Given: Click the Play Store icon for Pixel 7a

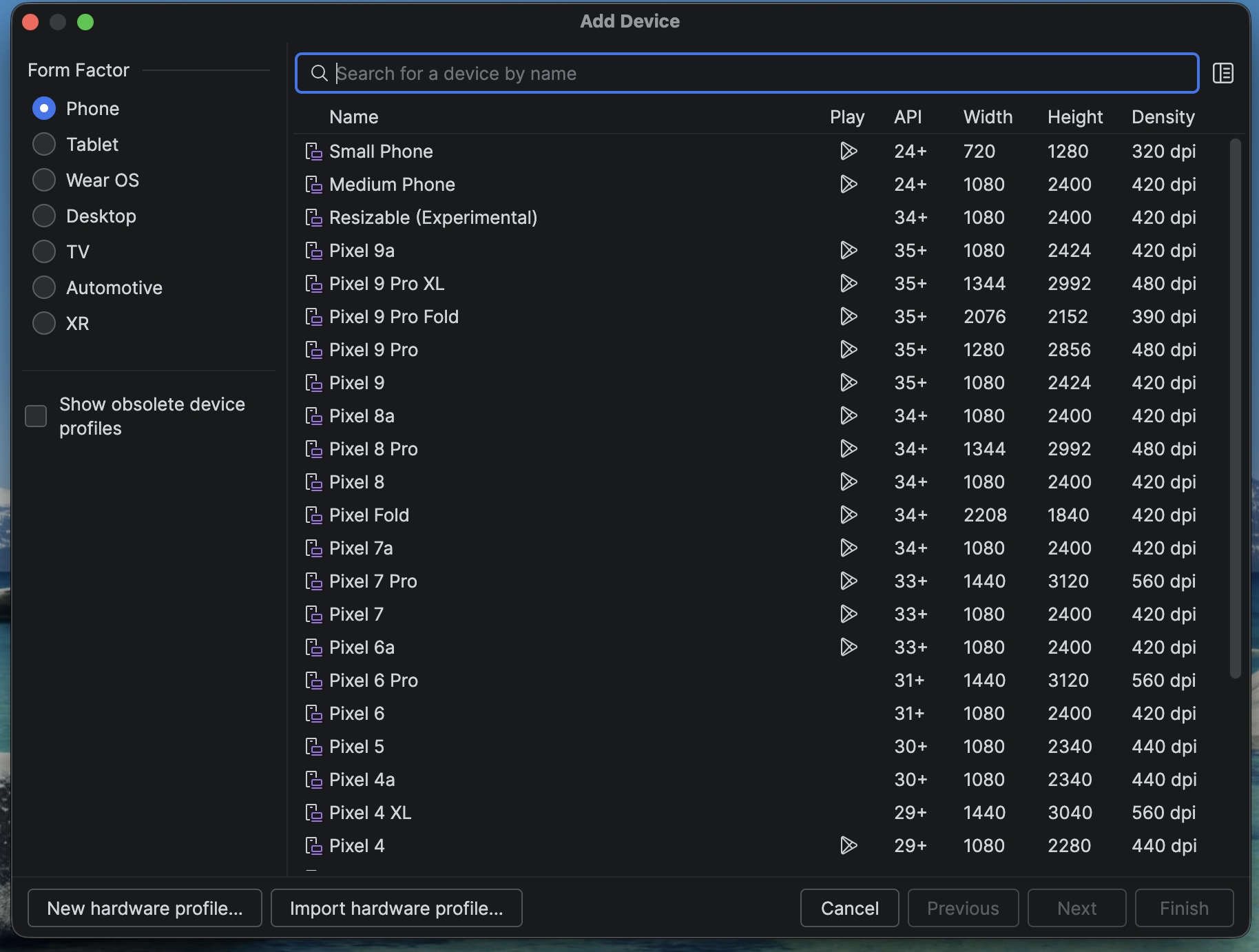Looking at the screenshot, I should [848, 548].
